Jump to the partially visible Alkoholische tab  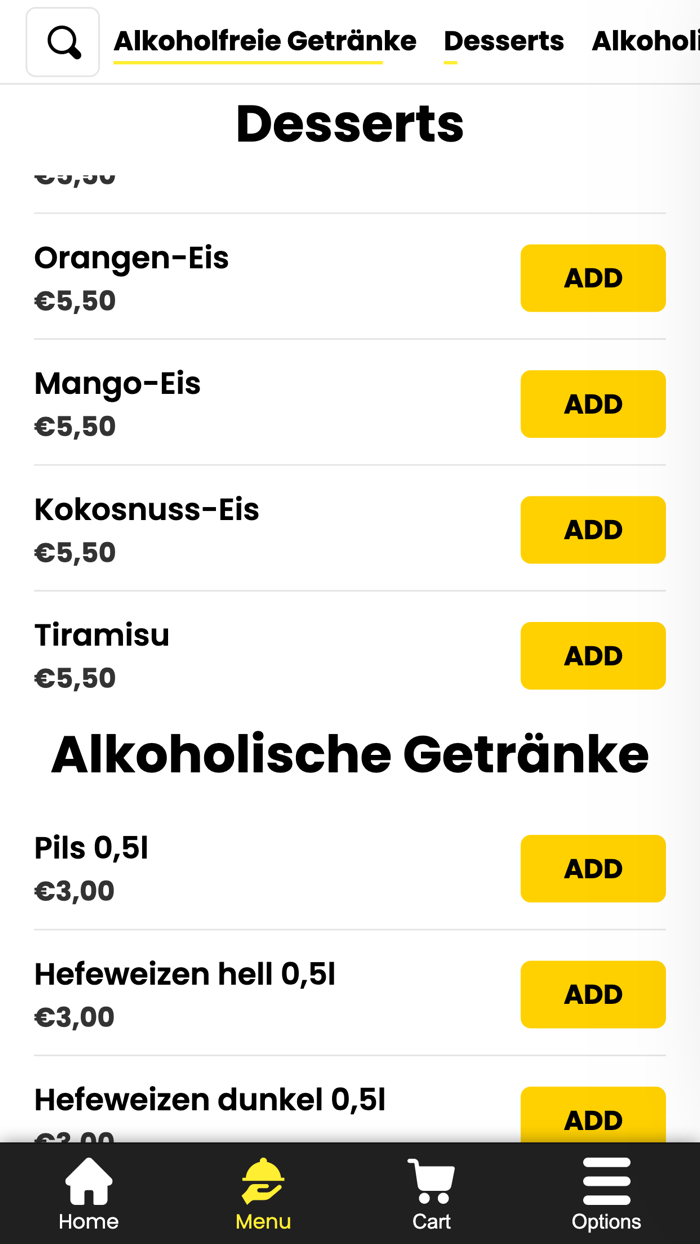[x=645, y=41]
